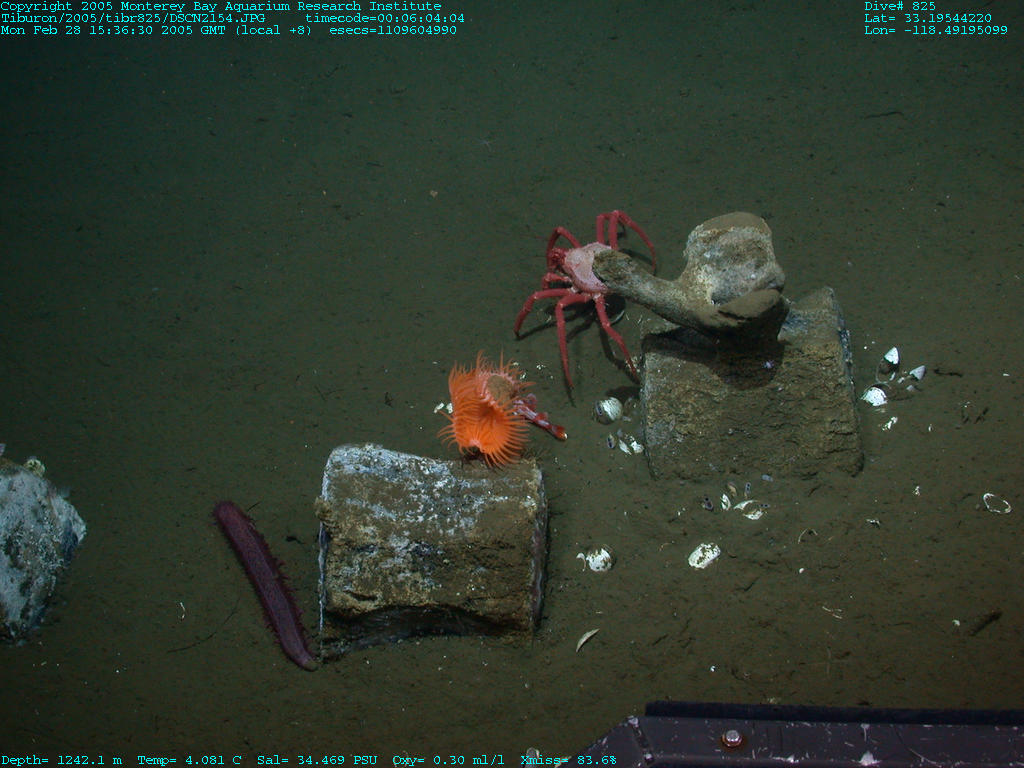
Task: Select the DSCN2154.JPG file path text
Action: click(x=148, y=18)
